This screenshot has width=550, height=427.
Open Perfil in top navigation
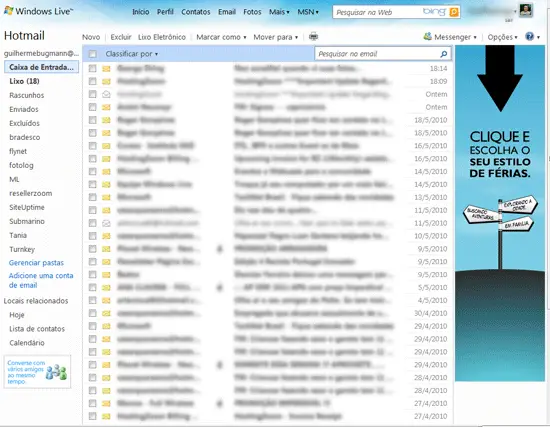click(x=165, y=12)
